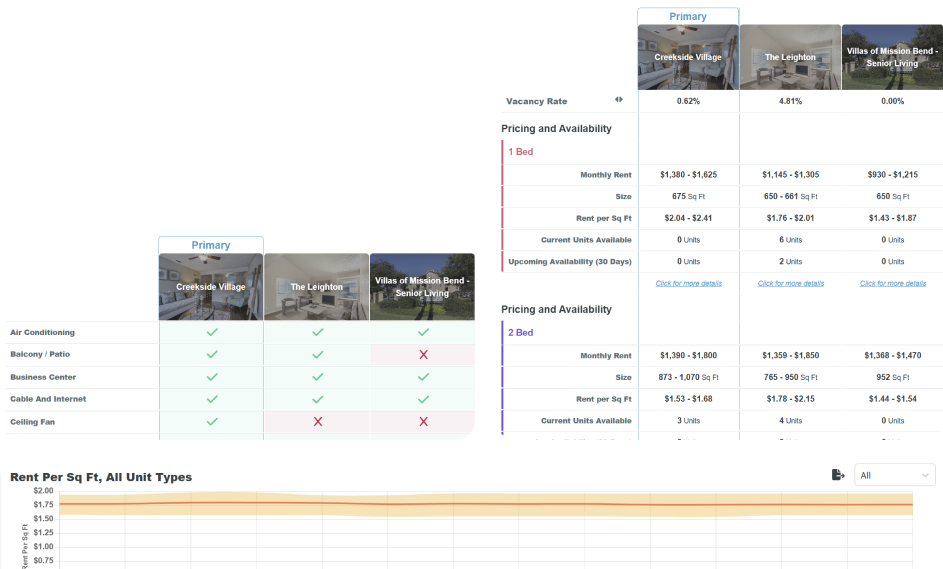This screenshot has height=569, width=943.
Task: Click the Balcony / Patio red X for Villas
Action: click(x=423, y=355)
